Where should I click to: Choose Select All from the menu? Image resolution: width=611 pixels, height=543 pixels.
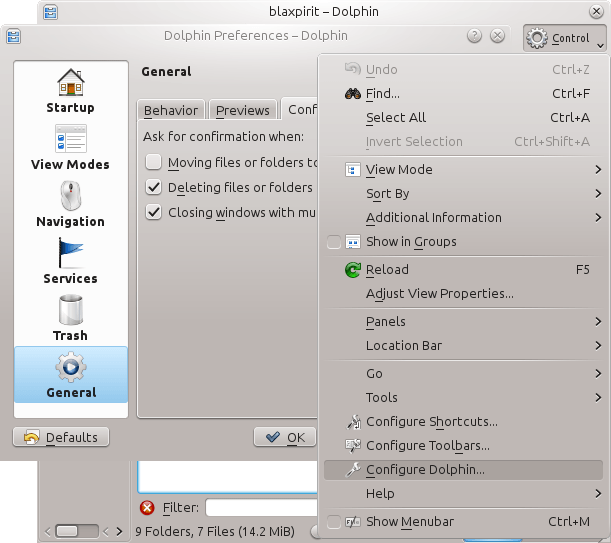[x=463, y=118]
